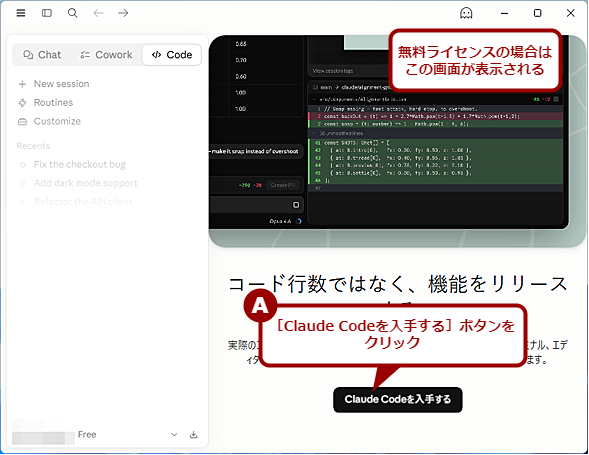Open recent 'Refactor the API client'
Viewport: 589px width, 455px height.
click(x=83, y=202)
